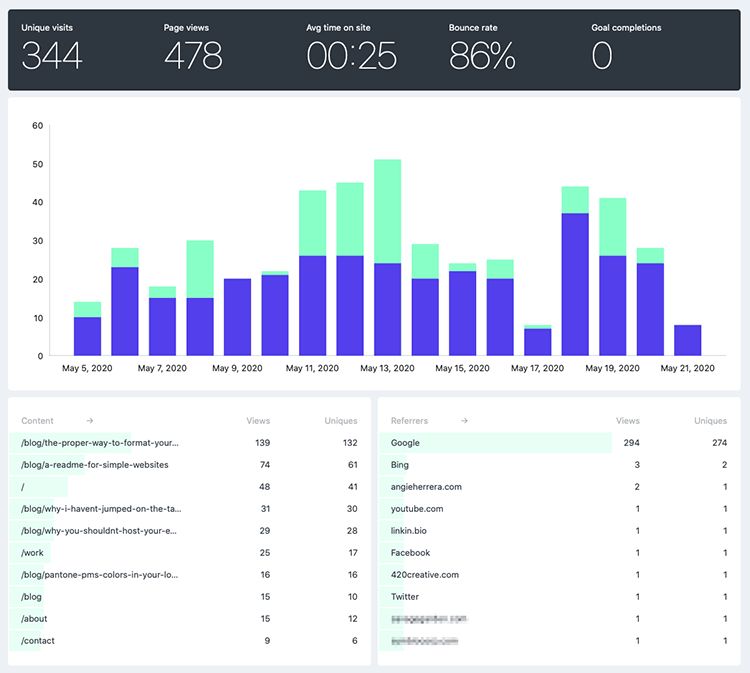The height and width of the screenshot is (673, 750).
Task: Click the Views column header in Content table
Action: click(x=258, y=421)
